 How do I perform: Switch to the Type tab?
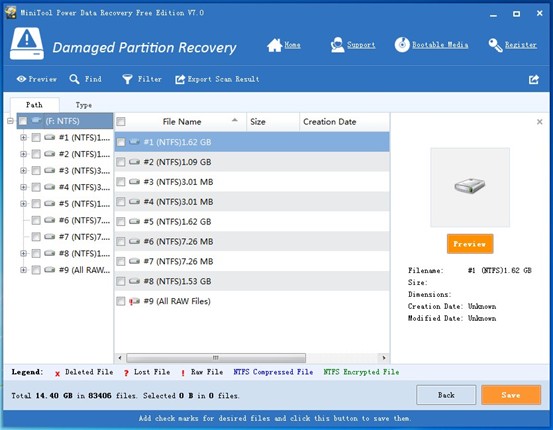click(x=84, y=105)
